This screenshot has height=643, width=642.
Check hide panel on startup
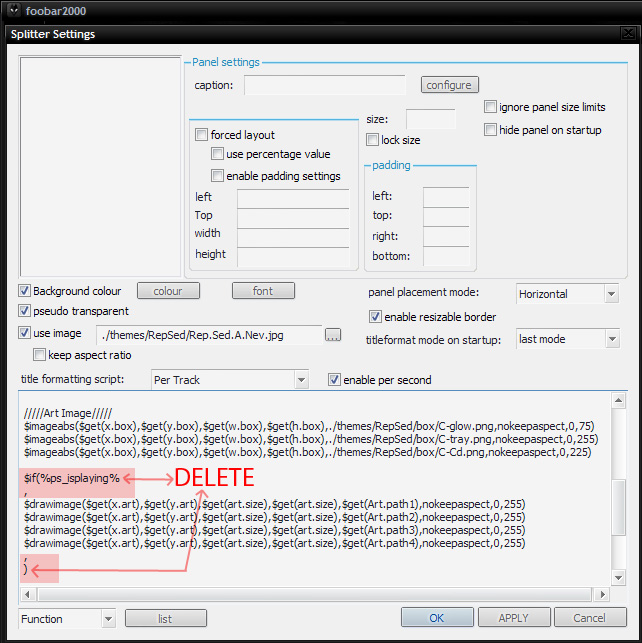[490, 130]
